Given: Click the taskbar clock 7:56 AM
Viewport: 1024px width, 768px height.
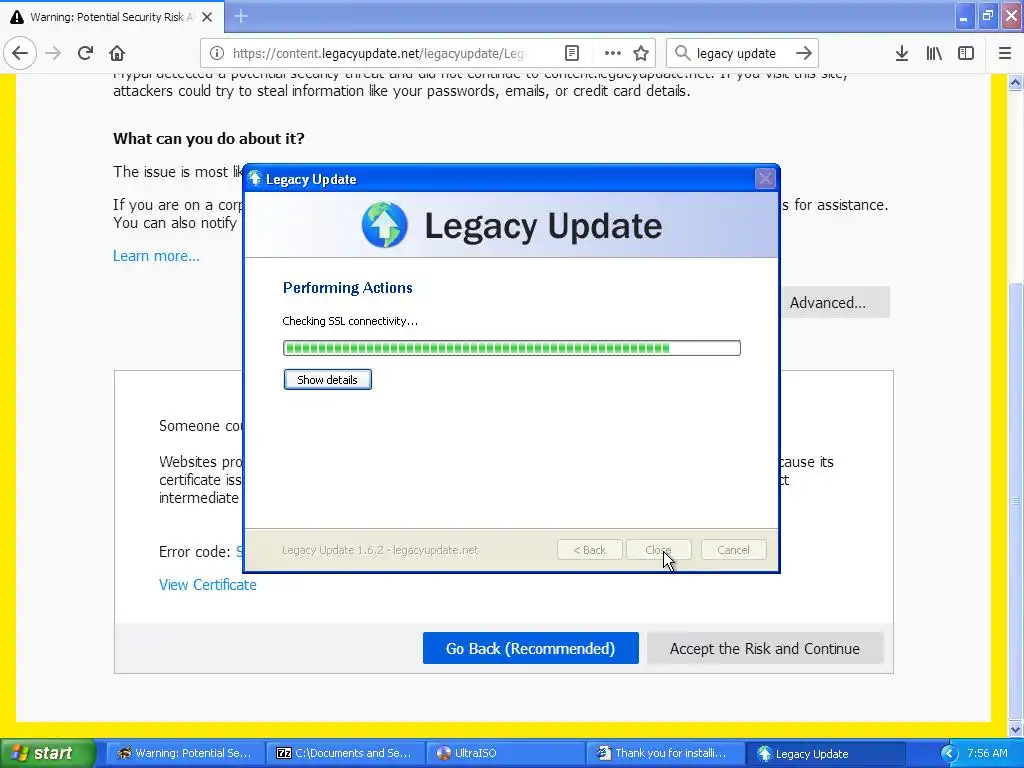Looking at the screenshot, I should click(x=987, y=753).
